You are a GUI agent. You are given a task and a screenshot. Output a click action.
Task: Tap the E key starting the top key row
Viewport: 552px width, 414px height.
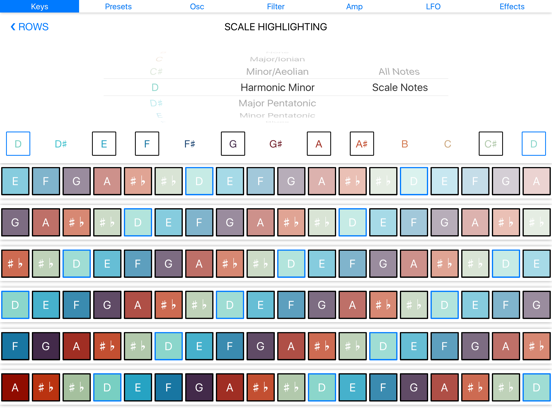tap(15, 181)
